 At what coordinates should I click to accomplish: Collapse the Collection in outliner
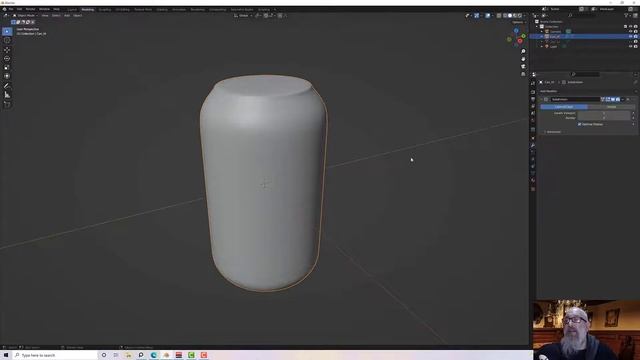point(537,27)
